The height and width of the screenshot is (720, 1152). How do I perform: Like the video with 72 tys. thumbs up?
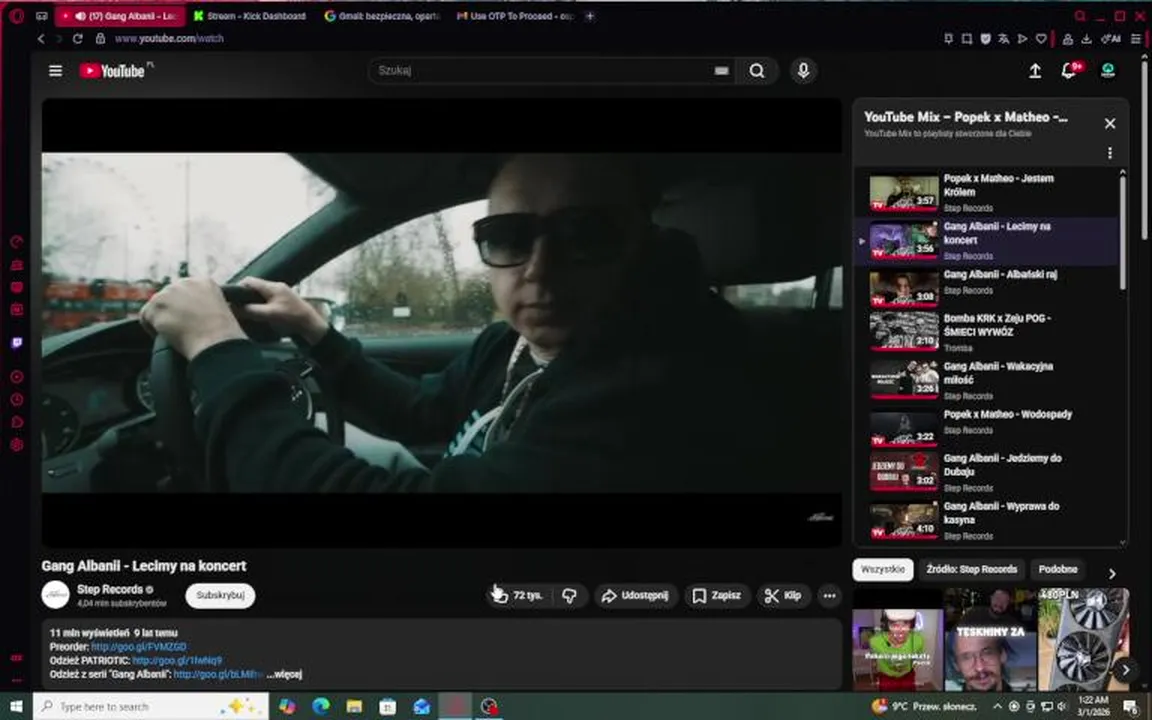point(517,595)
